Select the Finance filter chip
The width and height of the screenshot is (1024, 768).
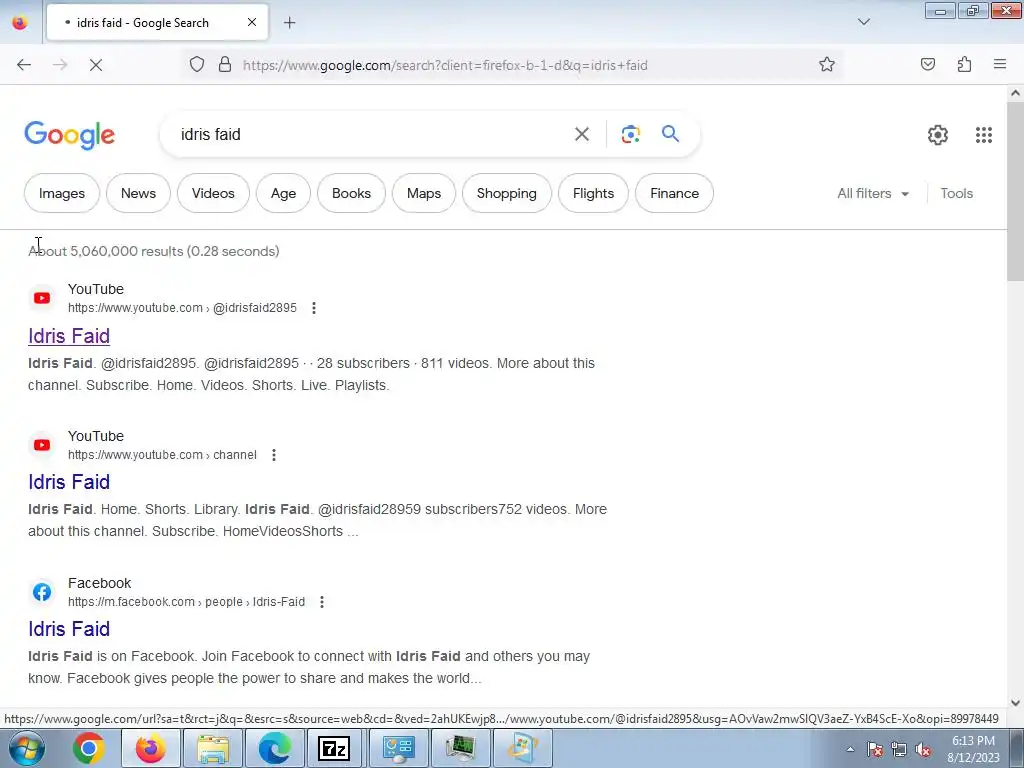coord(675,193)
